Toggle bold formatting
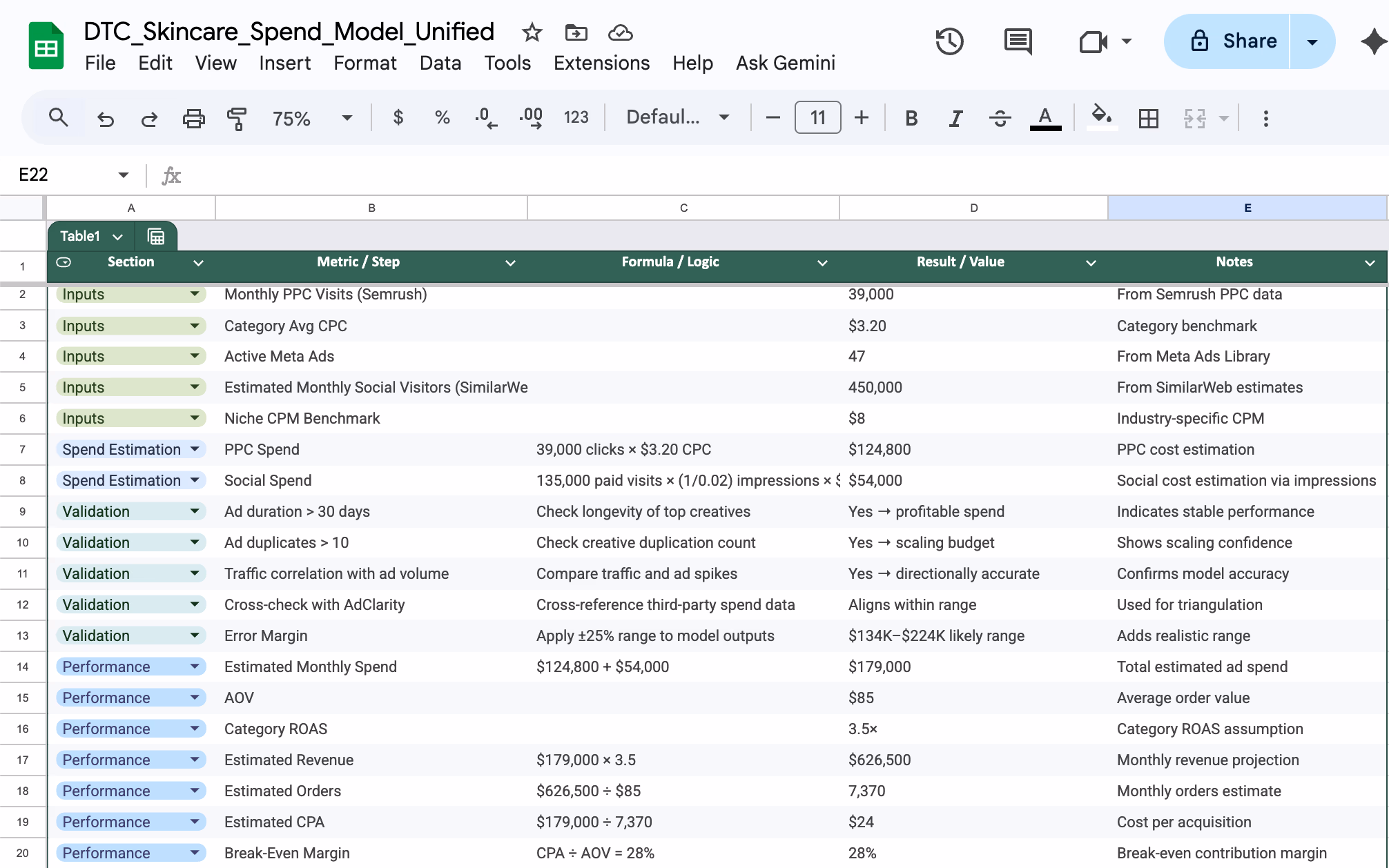Screen dimensions: 1389x868 coord(911,118)
